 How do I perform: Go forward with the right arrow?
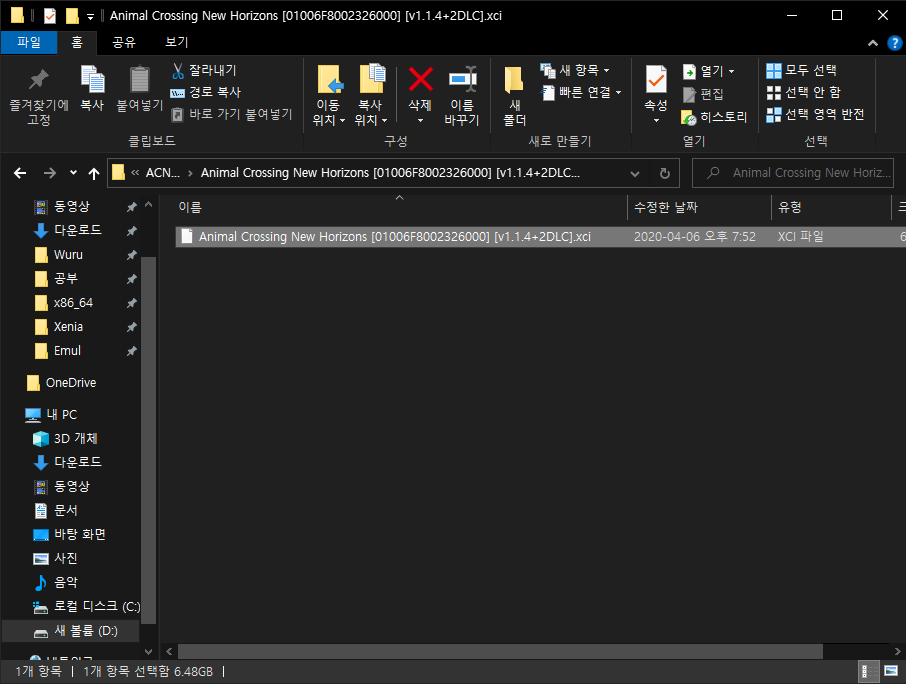(x=50, y=173)
